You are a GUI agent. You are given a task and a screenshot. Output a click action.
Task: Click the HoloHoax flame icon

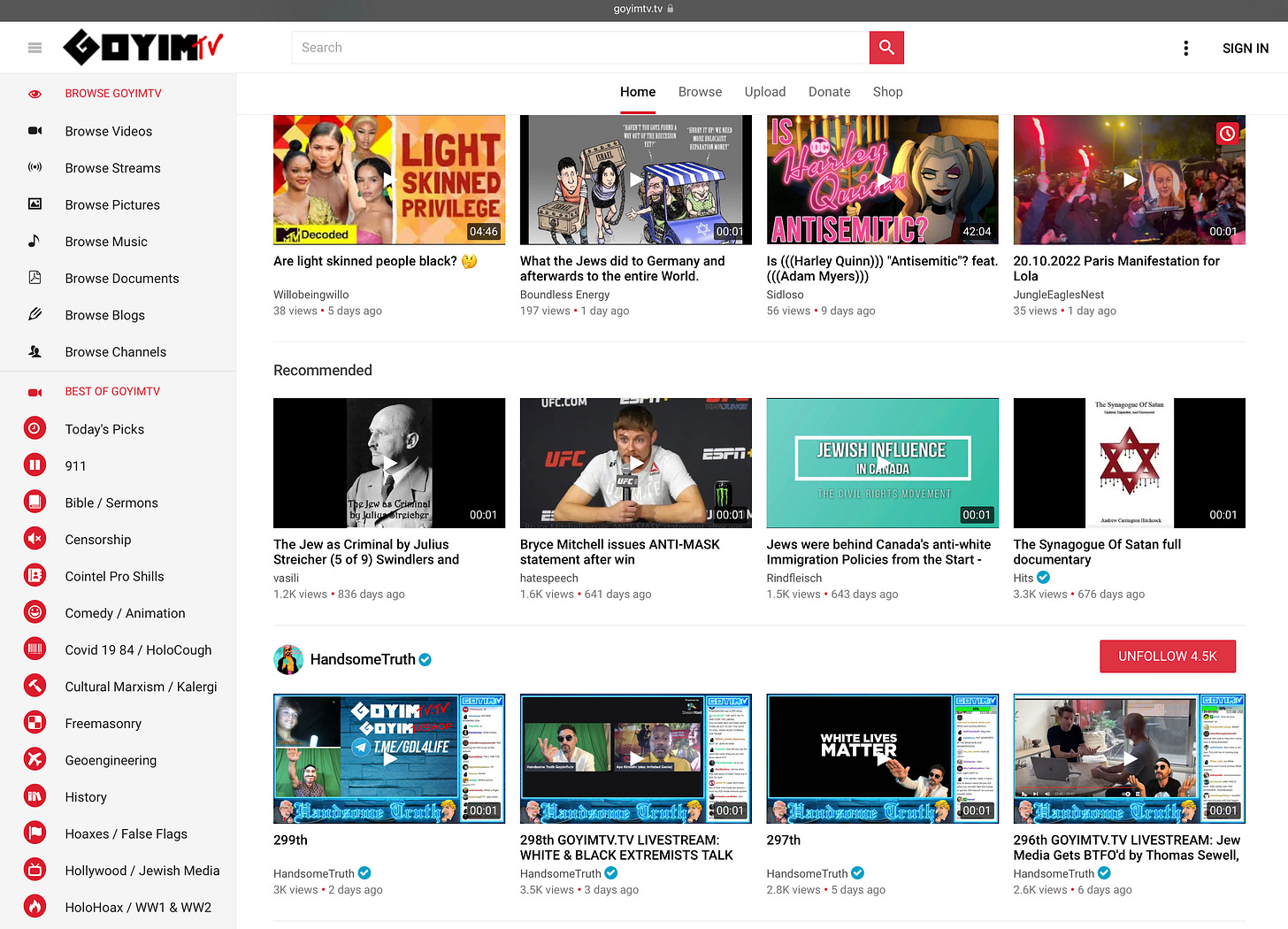[x=34, y=906]
